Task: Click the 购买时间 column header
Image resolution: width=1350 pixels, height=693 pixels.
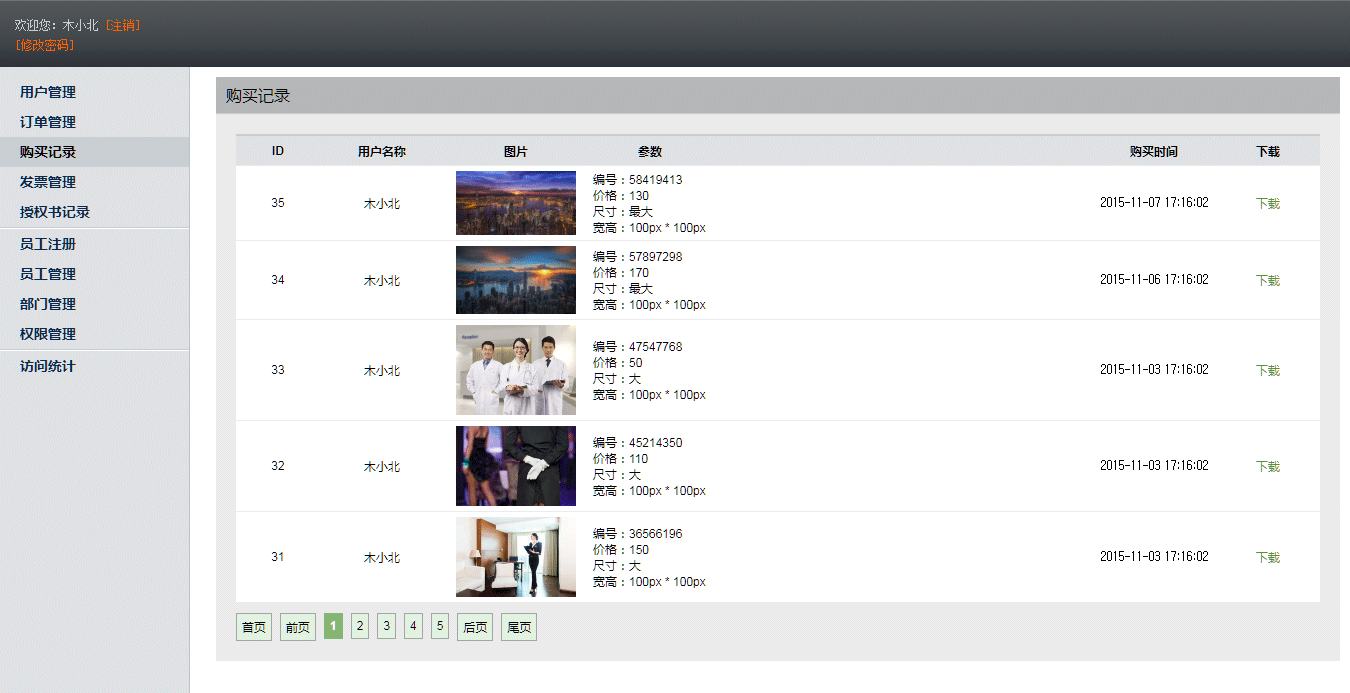Action: click(1154, 152)
